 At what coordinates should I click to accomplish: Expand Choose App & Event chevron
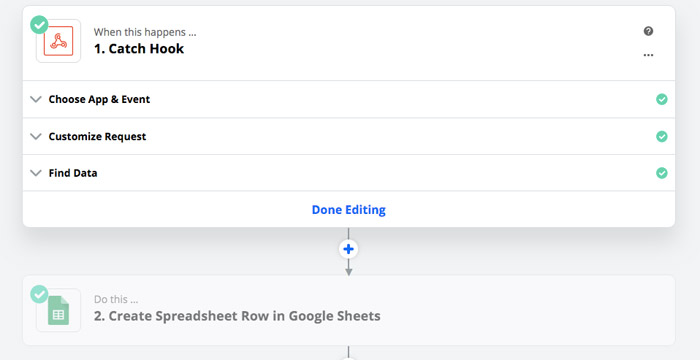click(x=36, y=99)
